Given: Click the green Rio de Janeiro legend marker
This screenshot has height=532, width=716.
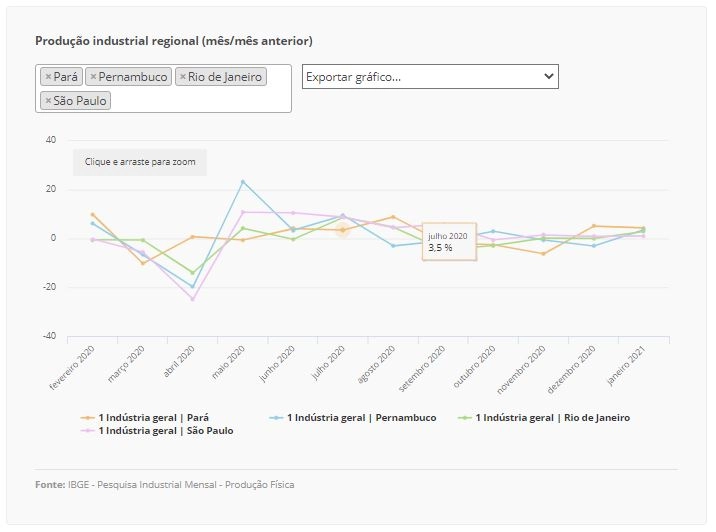Looking at the screenshot, I should pyautogui.click(x=464, y=418).
